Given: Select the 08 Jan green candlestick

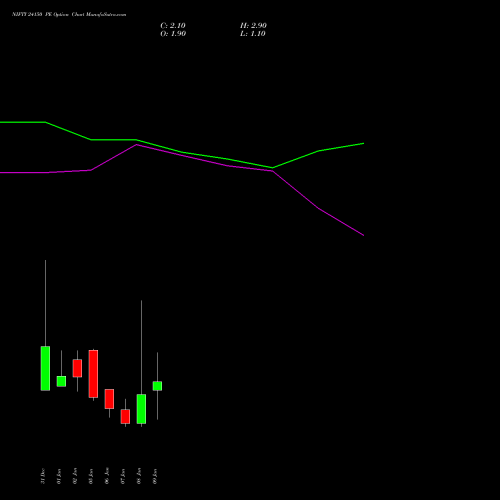Looking at the screenshot, I should (x=141, y=409).
